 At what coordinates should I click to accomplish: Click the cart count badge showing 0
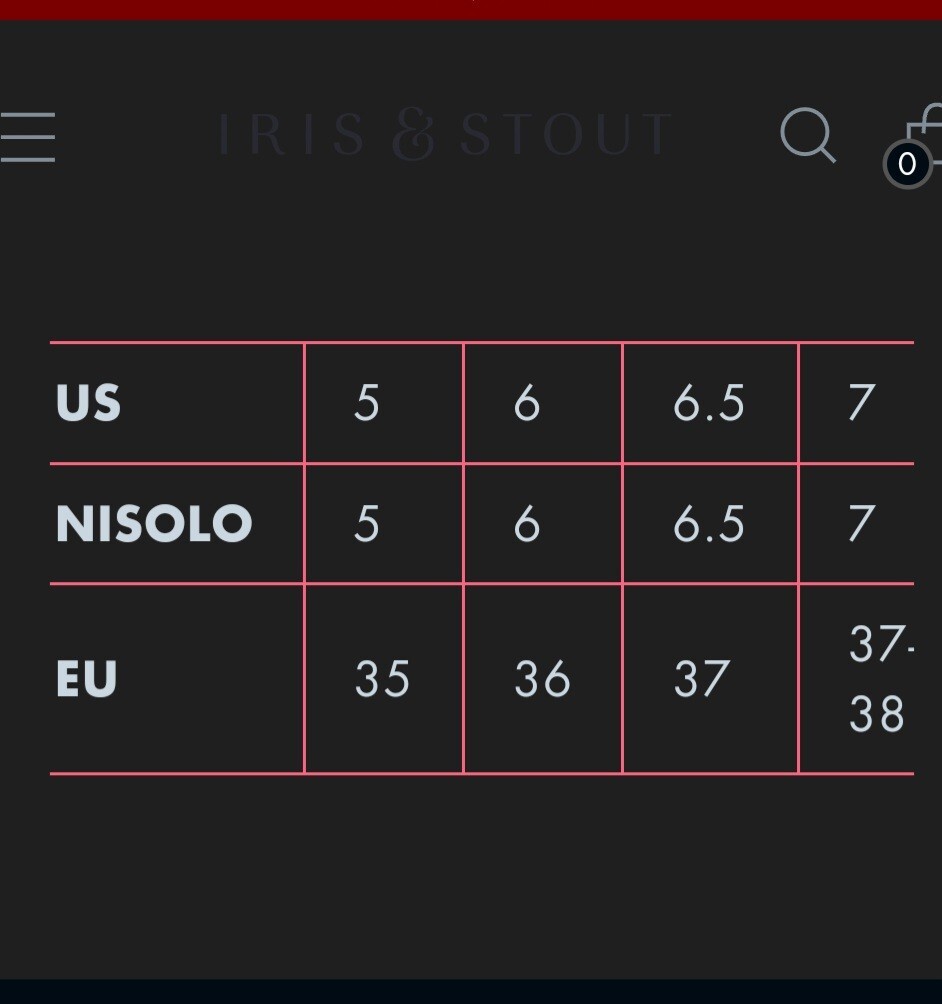pos(907,165)
